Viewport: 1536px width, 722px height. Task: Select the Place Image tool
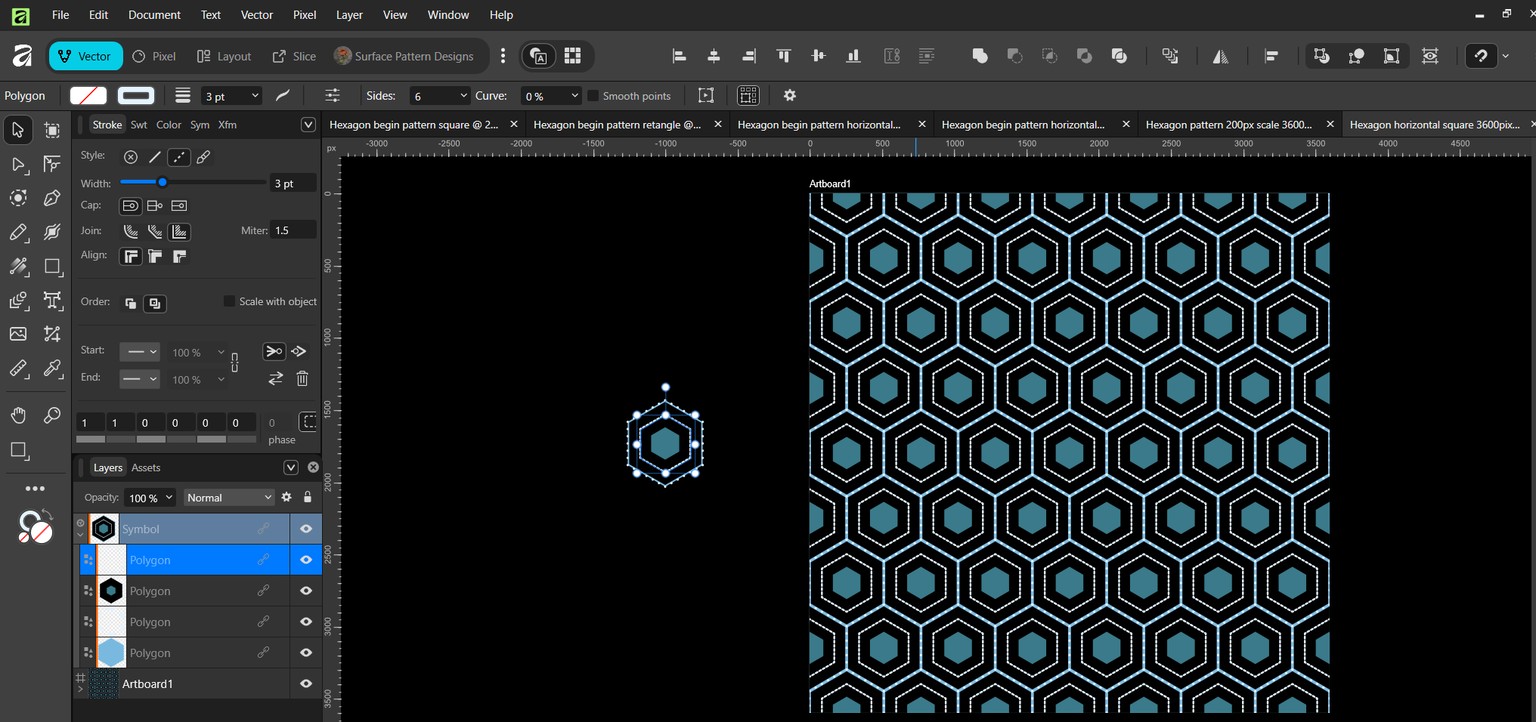(18, 334)
